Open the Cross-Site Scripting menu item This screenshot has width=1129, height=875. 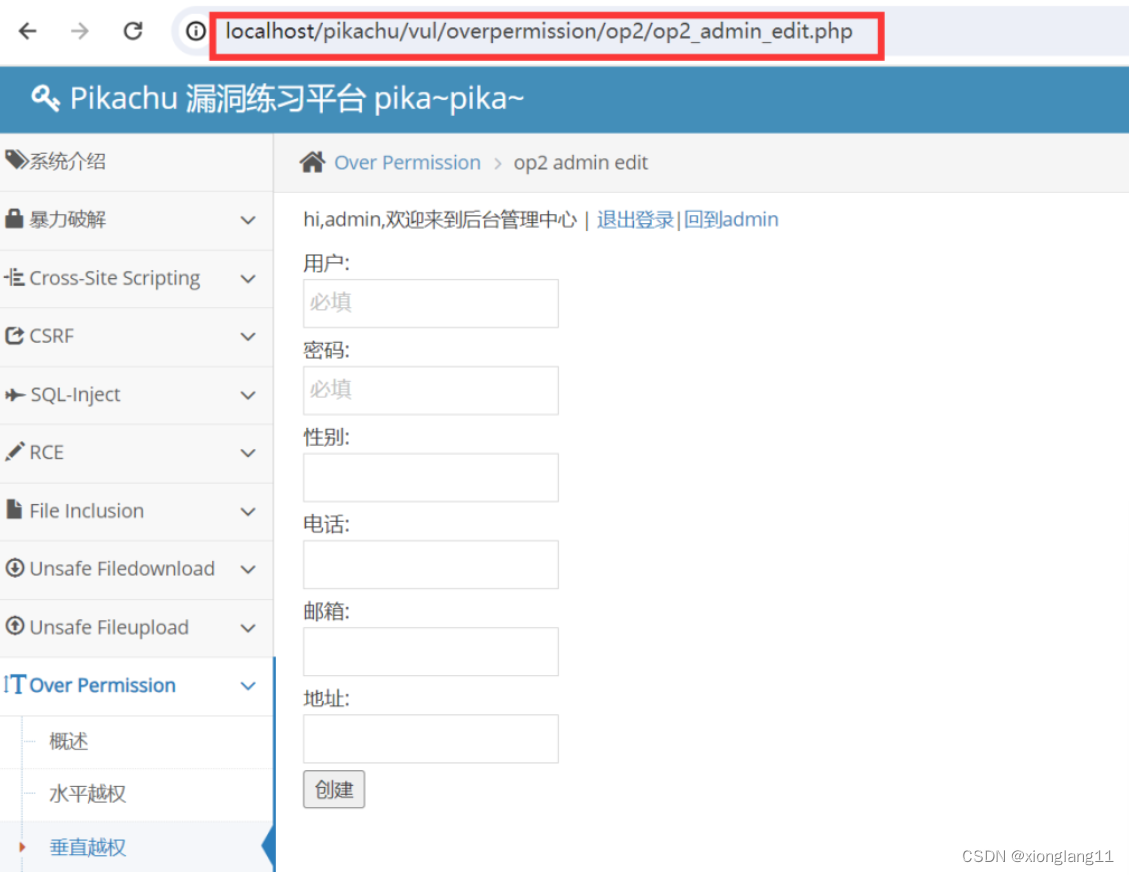click(114, 278)
